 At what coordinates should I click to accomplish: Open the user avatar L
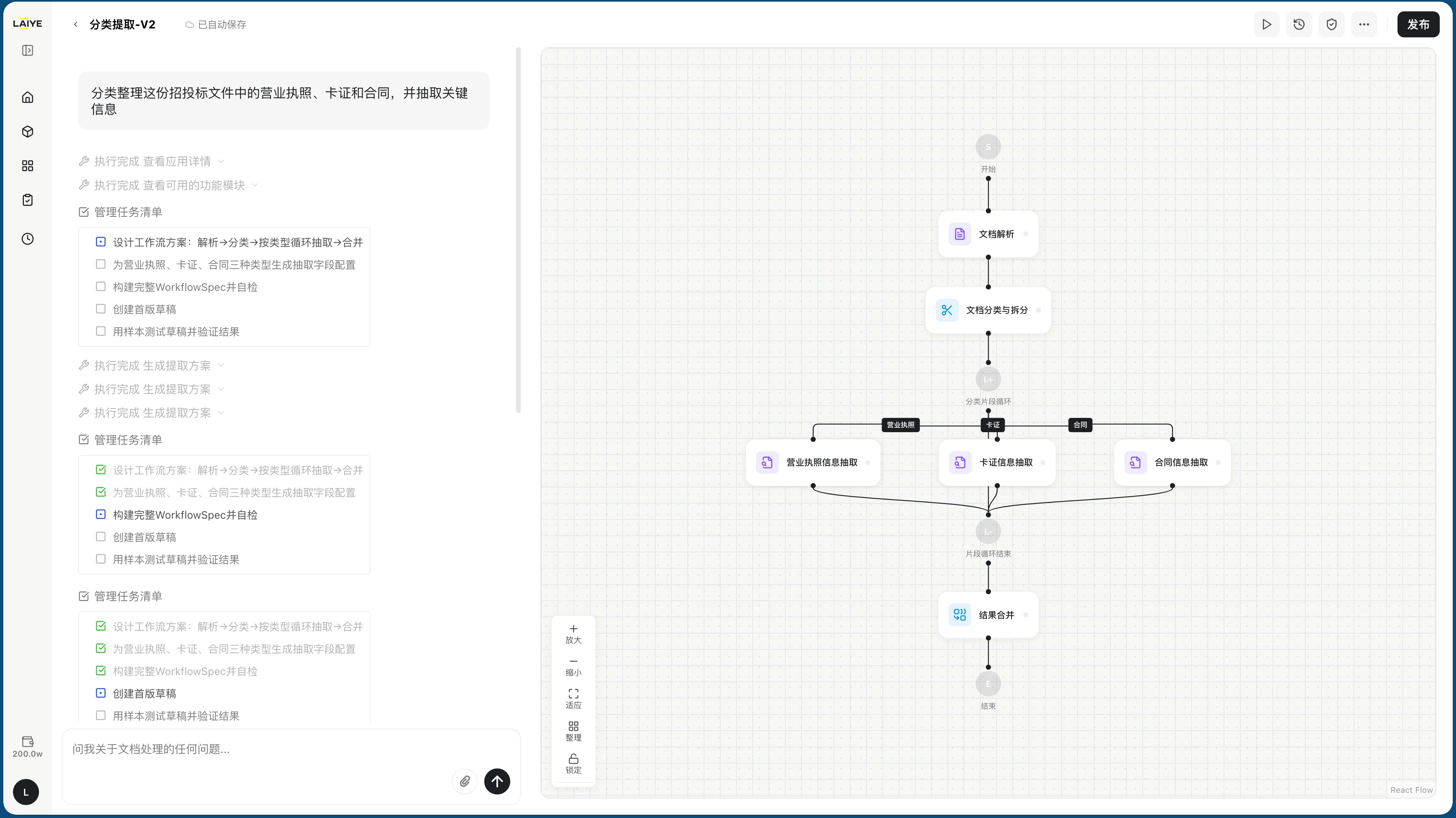pos(26,792)
